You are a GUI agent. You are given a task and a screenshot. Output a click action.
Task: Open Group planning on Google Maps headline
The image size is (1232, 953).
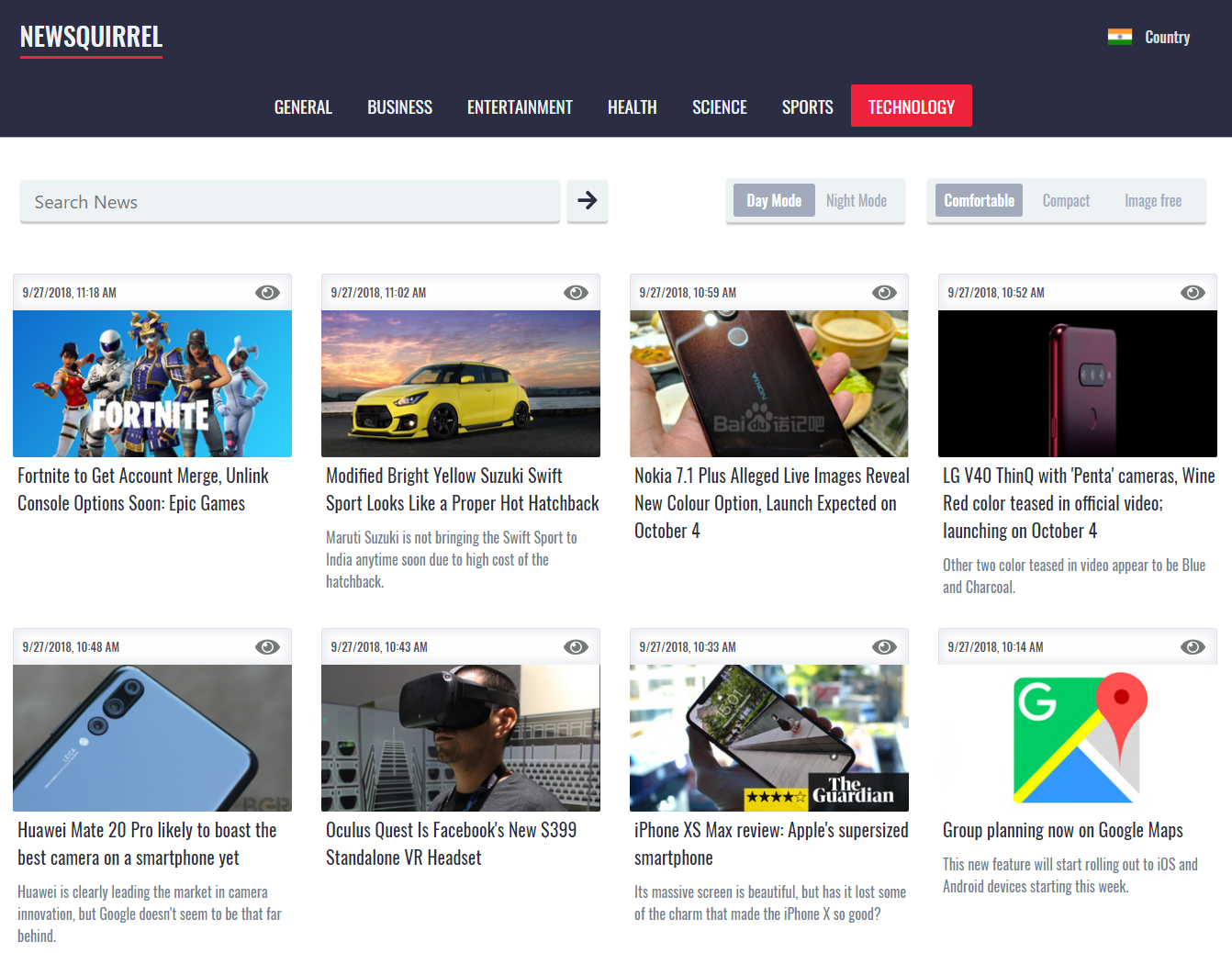tap(1063, 830)
